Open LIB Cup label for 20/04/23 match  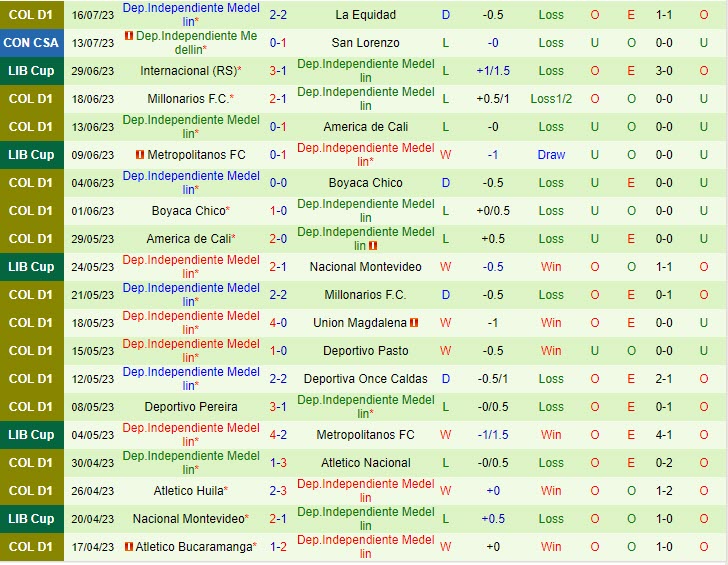point(32,519)
